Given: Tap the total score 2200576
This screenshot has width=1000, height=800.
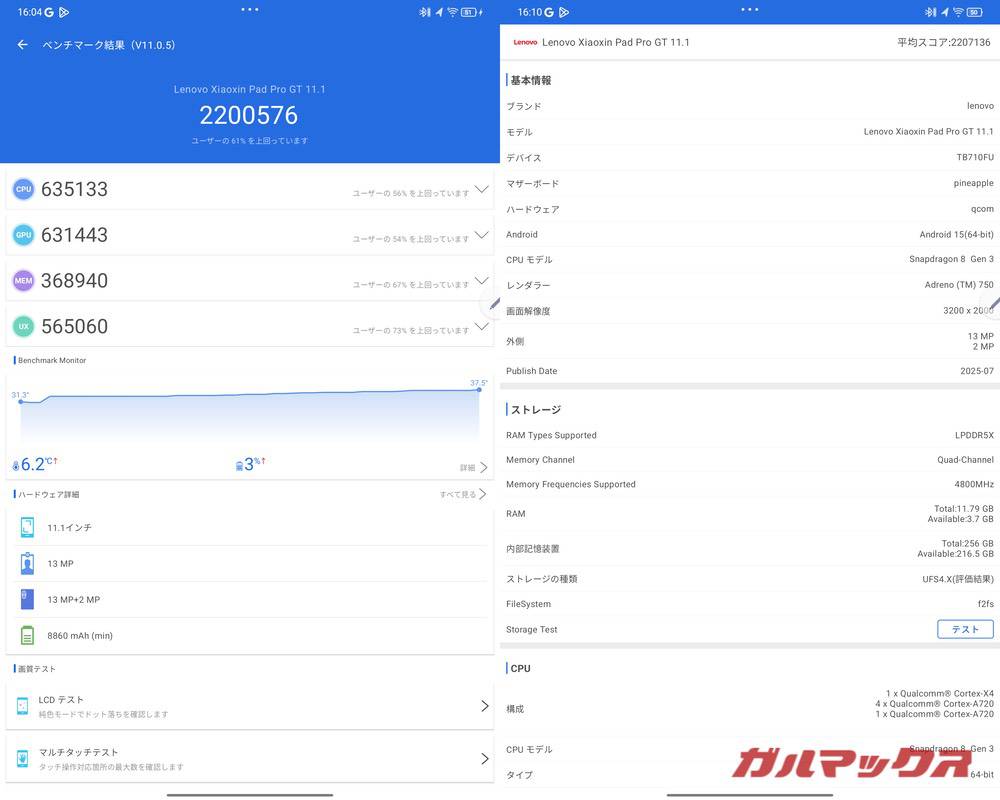Looking at the screenshot, I should point(248,114).
